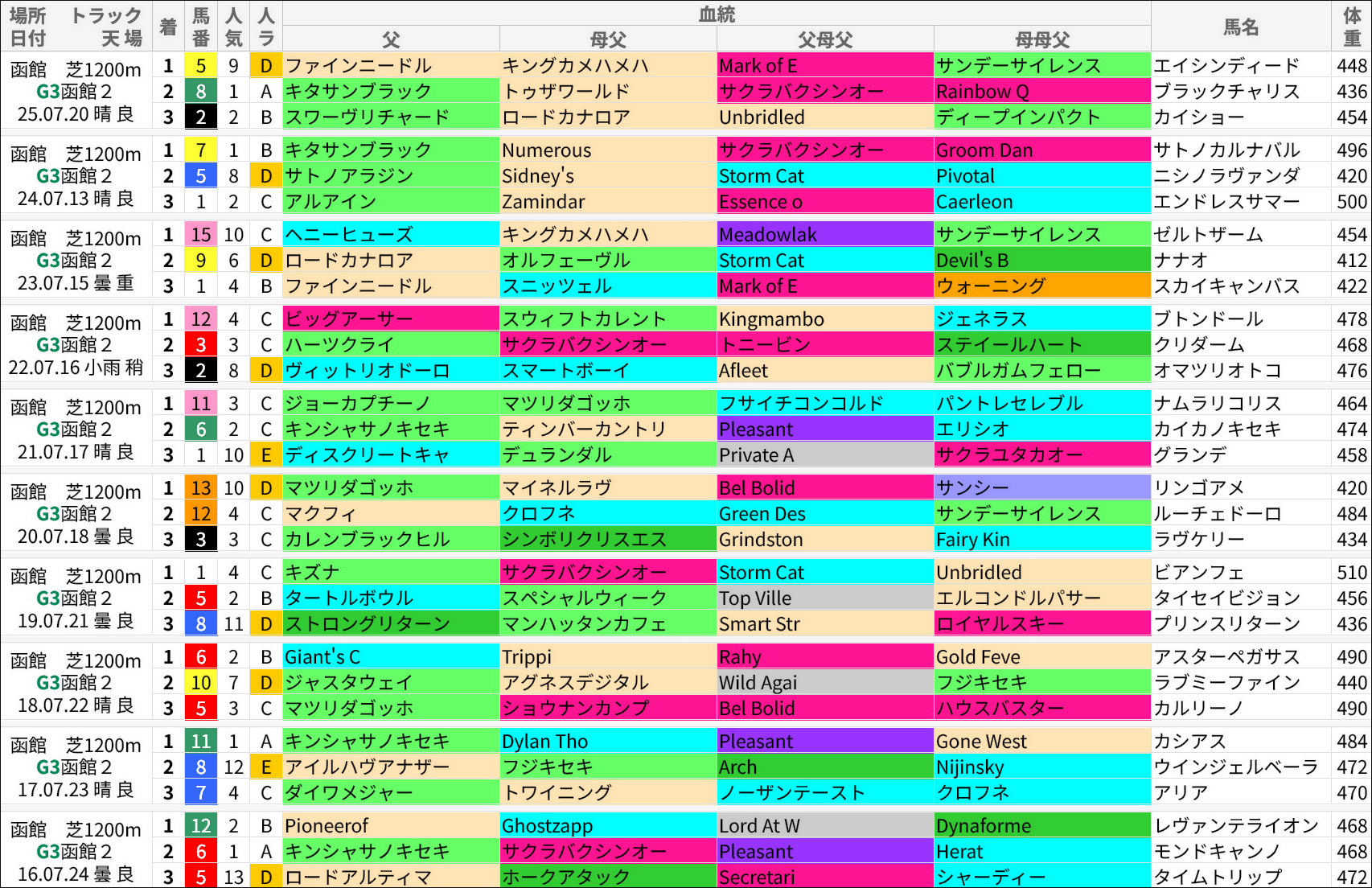Click the Giant's C sire cell
This screenshot has width=1372, height=888.
click(x=391, y=656)
